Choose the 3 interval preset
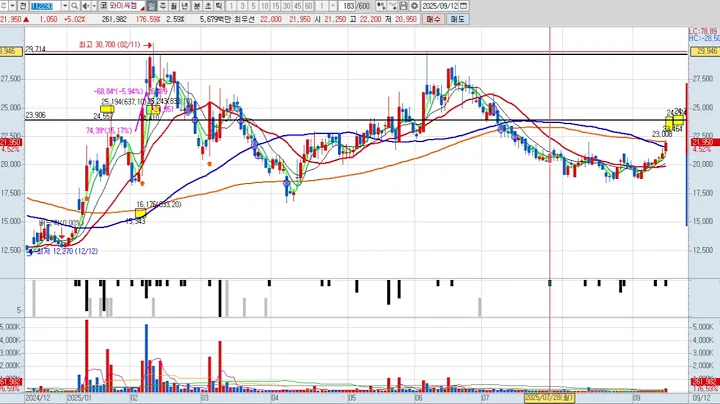720x404 pixels. tap(242, 6)
